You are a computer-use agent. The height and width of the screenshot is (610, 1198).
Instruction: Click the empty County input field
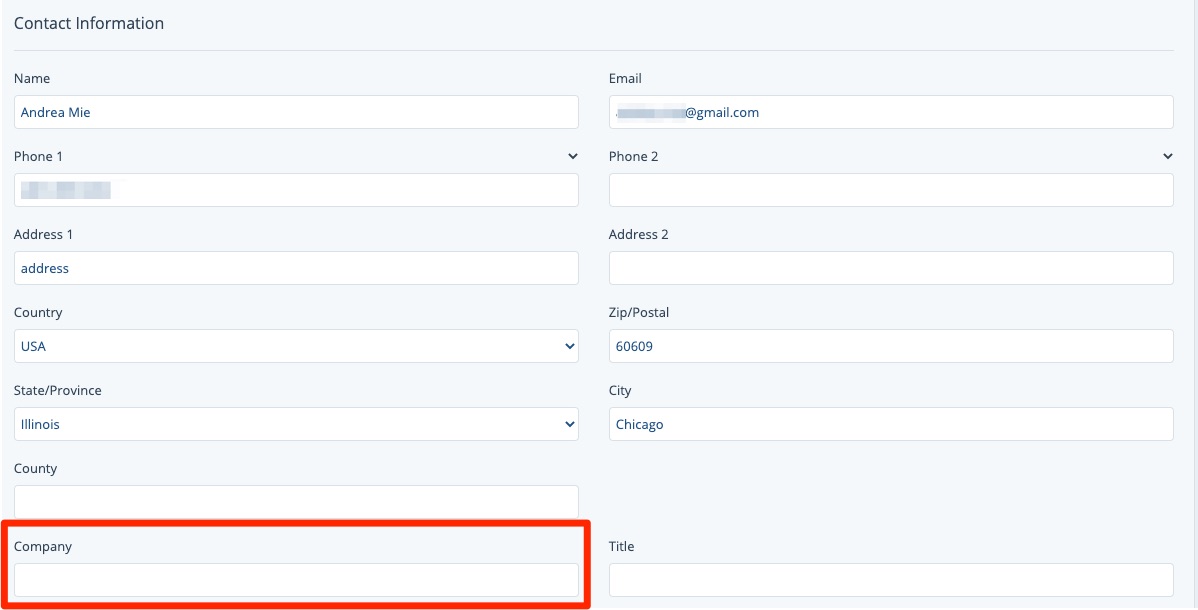296,502
